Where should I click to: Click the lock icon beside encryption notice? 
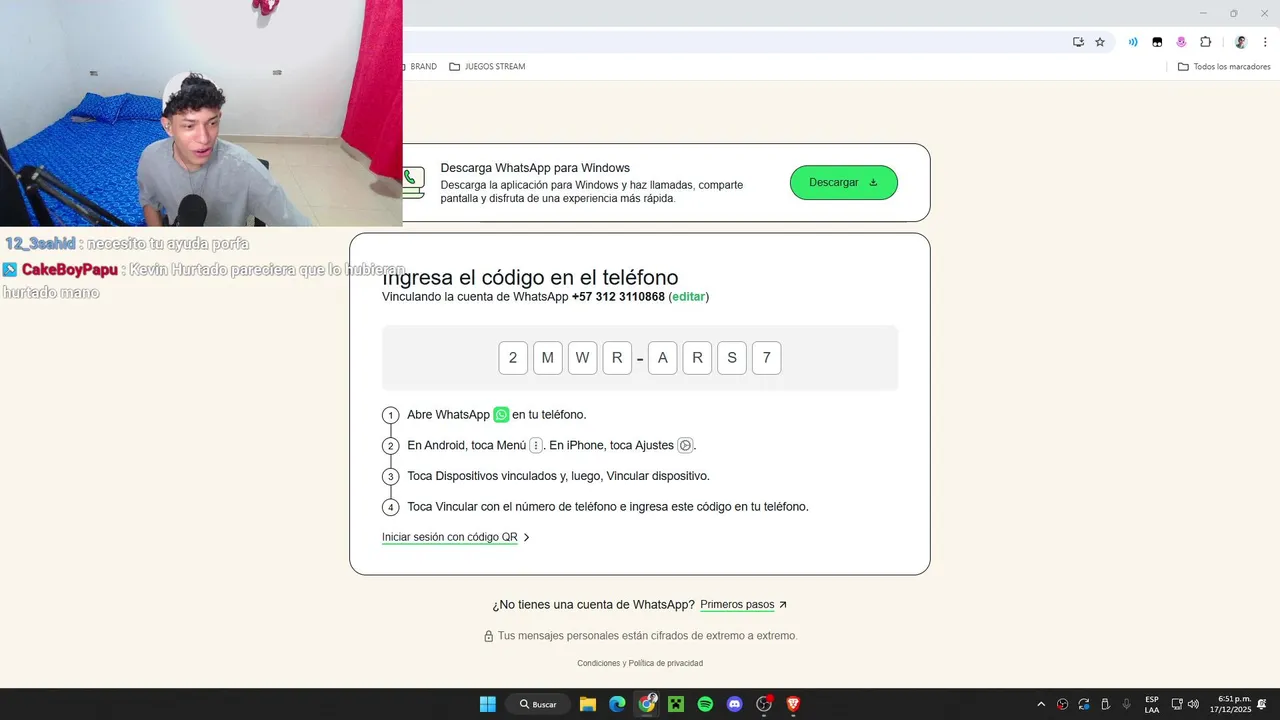point(489,636)
